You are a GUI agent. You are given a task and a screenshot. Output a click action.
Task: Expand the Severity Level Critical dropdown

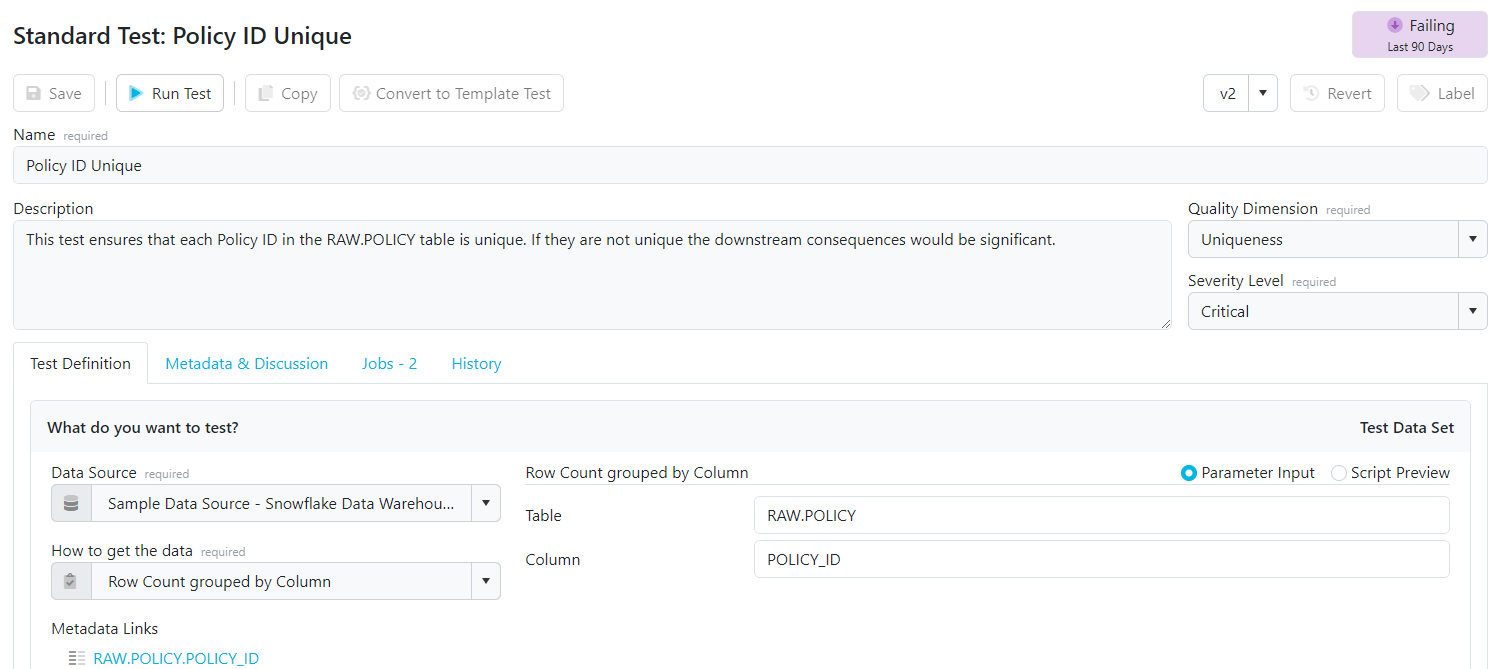1472,311
